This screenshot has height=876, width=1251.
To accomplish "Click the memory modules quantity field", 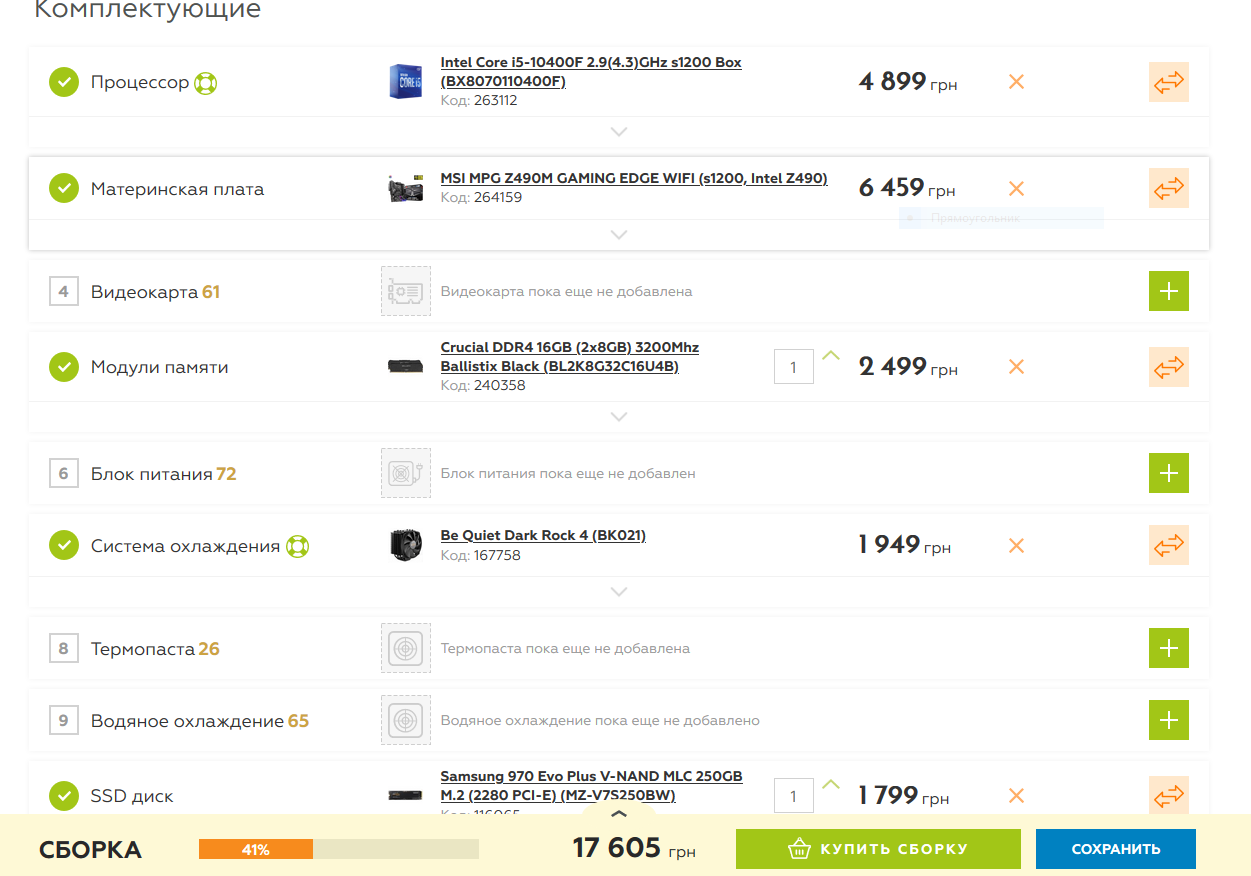I will [793, 367].
